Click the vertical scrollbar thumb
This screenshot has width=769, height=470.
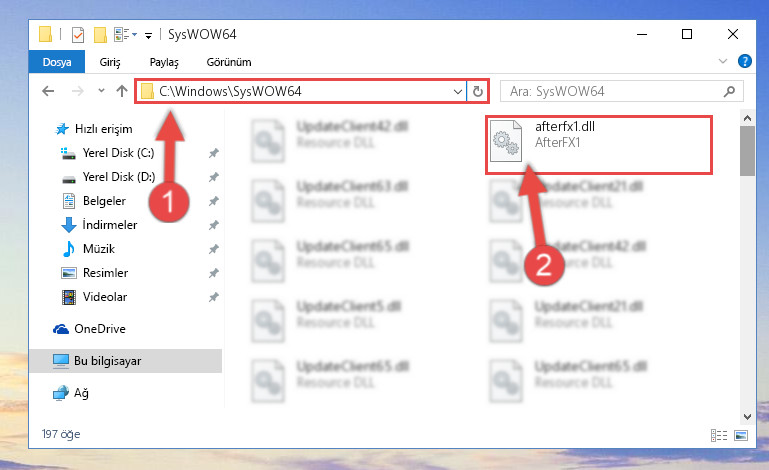point(747,151)
